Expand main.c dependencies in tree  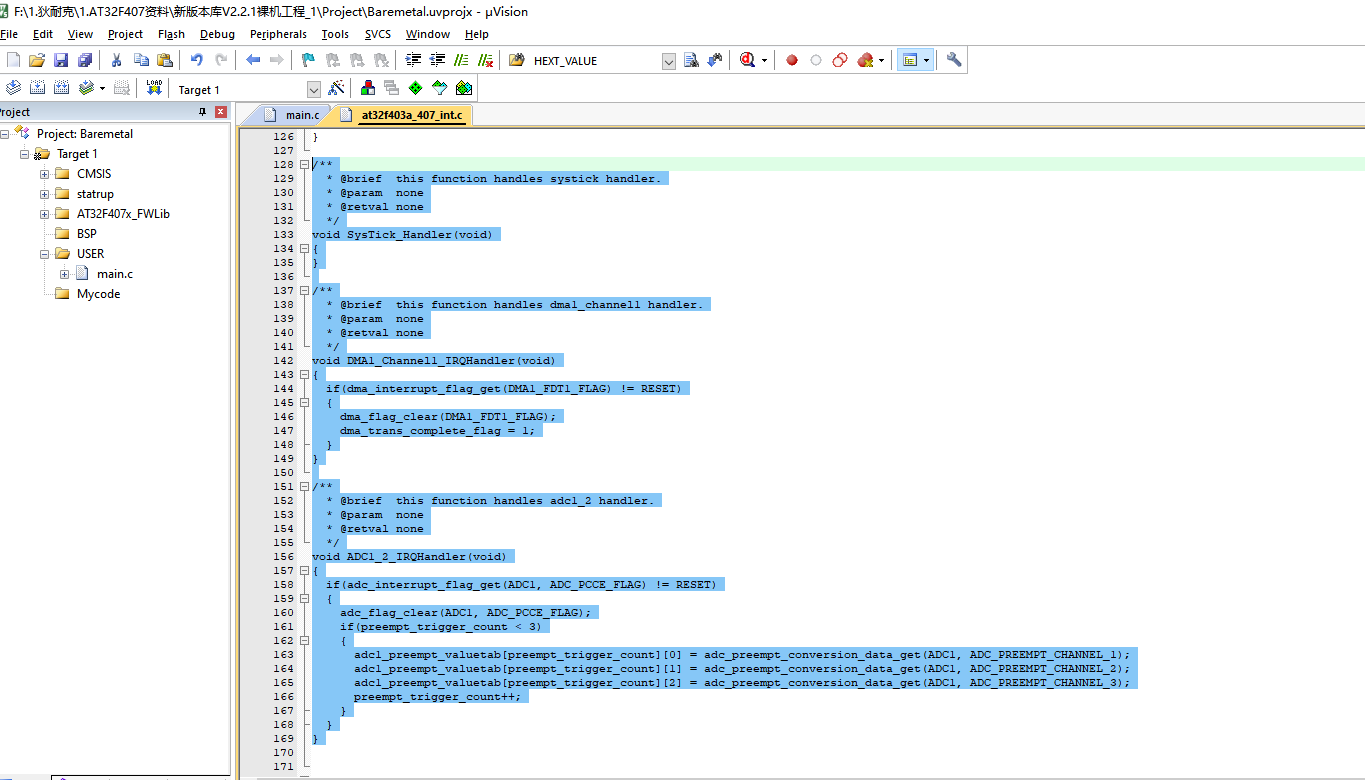click(x=65, y=274)
